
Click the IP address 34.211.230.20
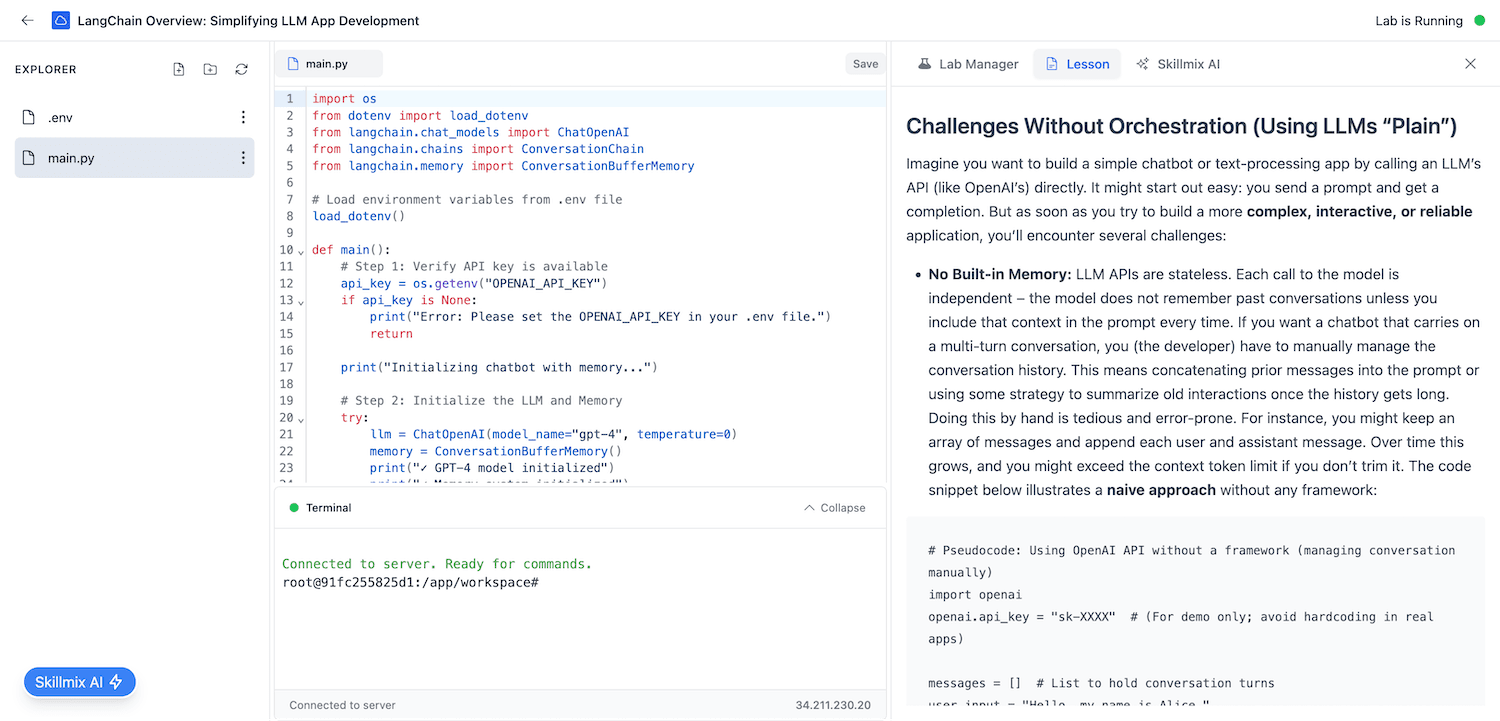point(833,705)
